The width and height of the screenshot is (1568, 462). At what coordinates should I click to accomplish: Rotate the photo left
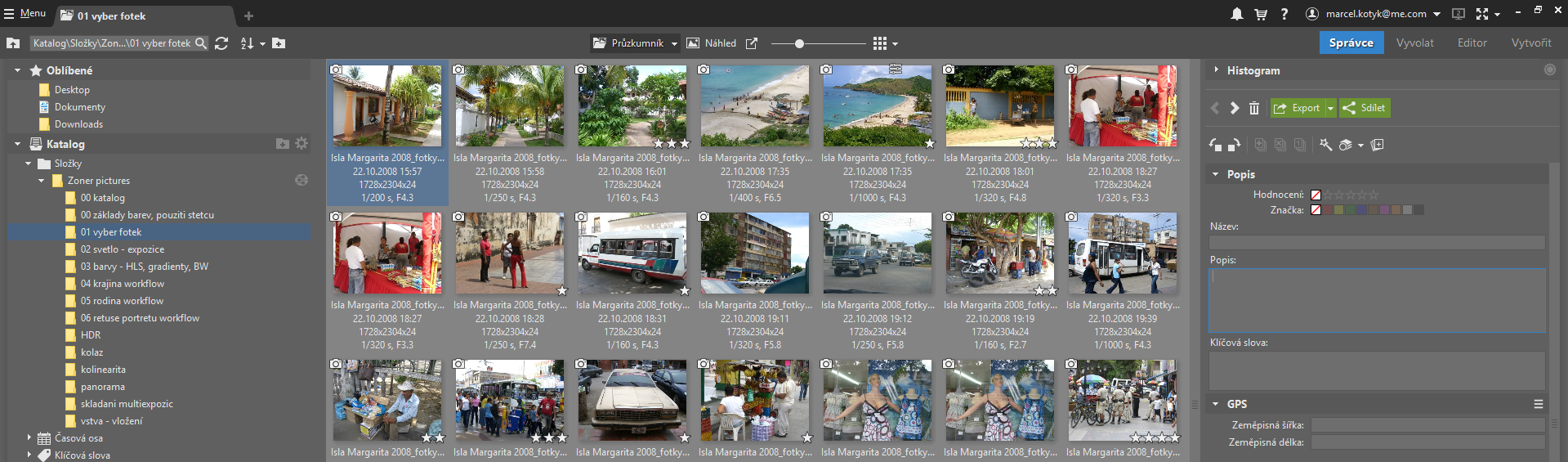1216,145
